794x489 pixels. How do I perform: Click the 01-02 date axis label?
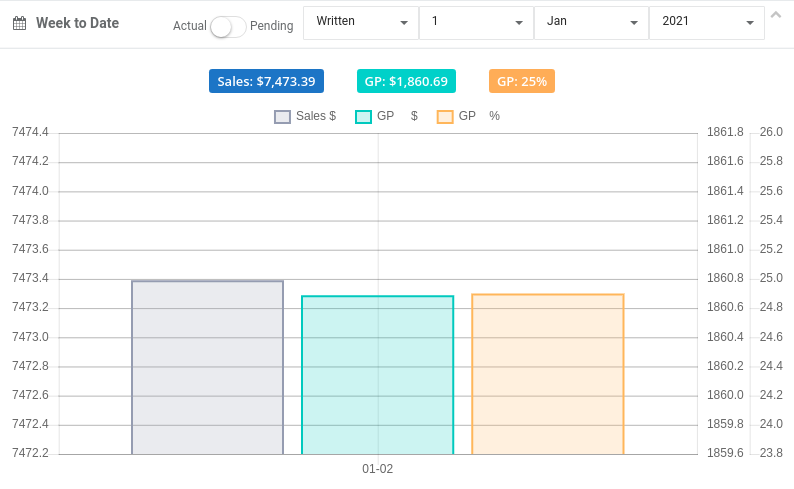tap(377, 469)
